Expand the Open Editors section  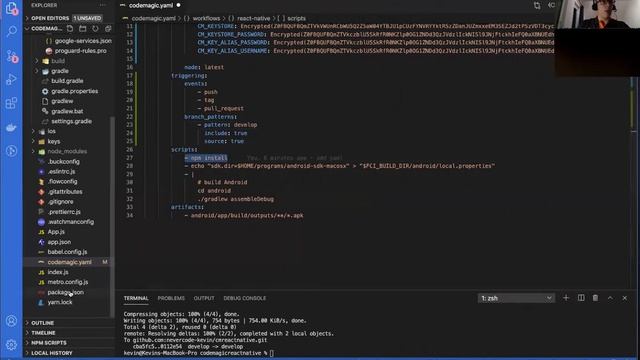50,18
